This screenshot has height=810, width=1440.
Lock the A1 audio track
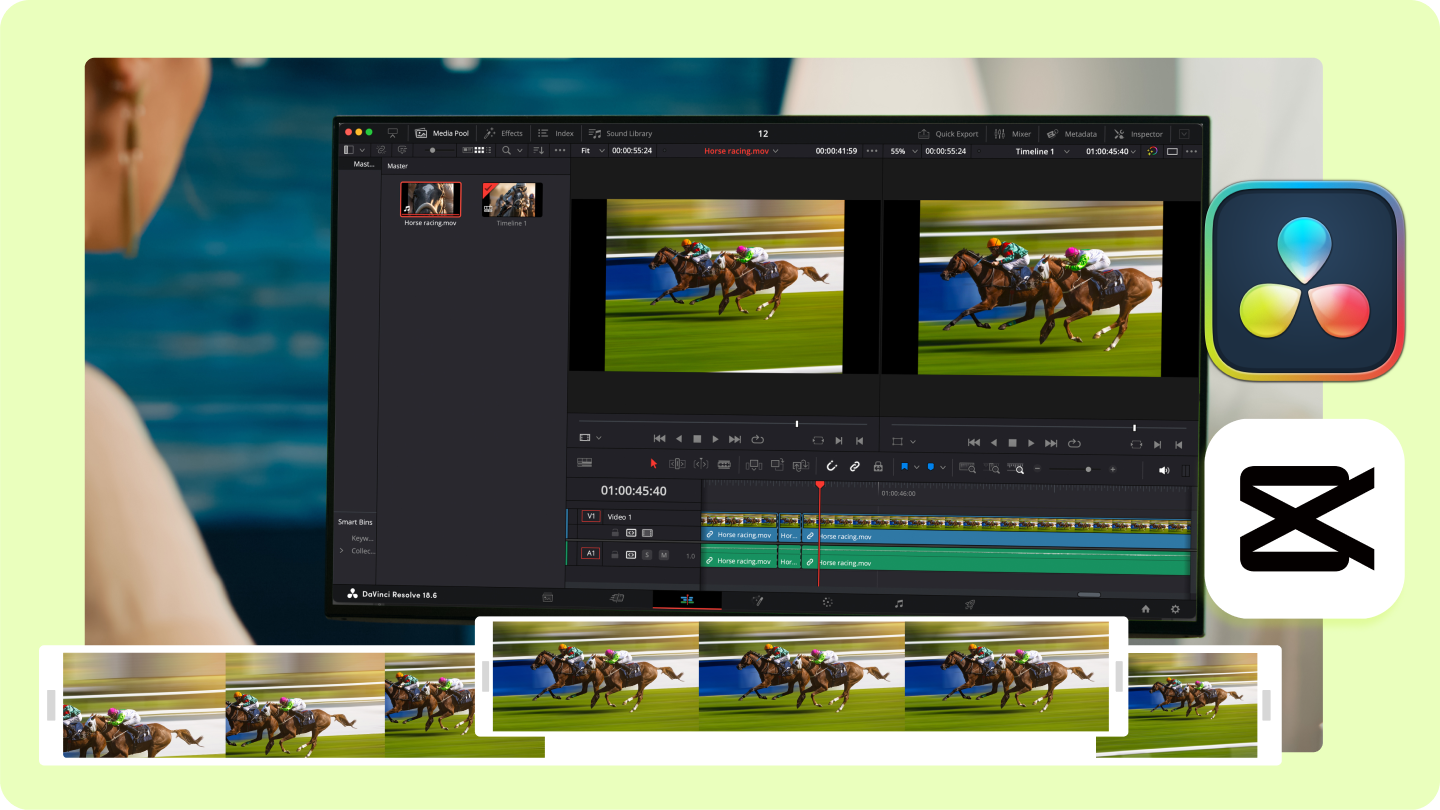point(615,554)
